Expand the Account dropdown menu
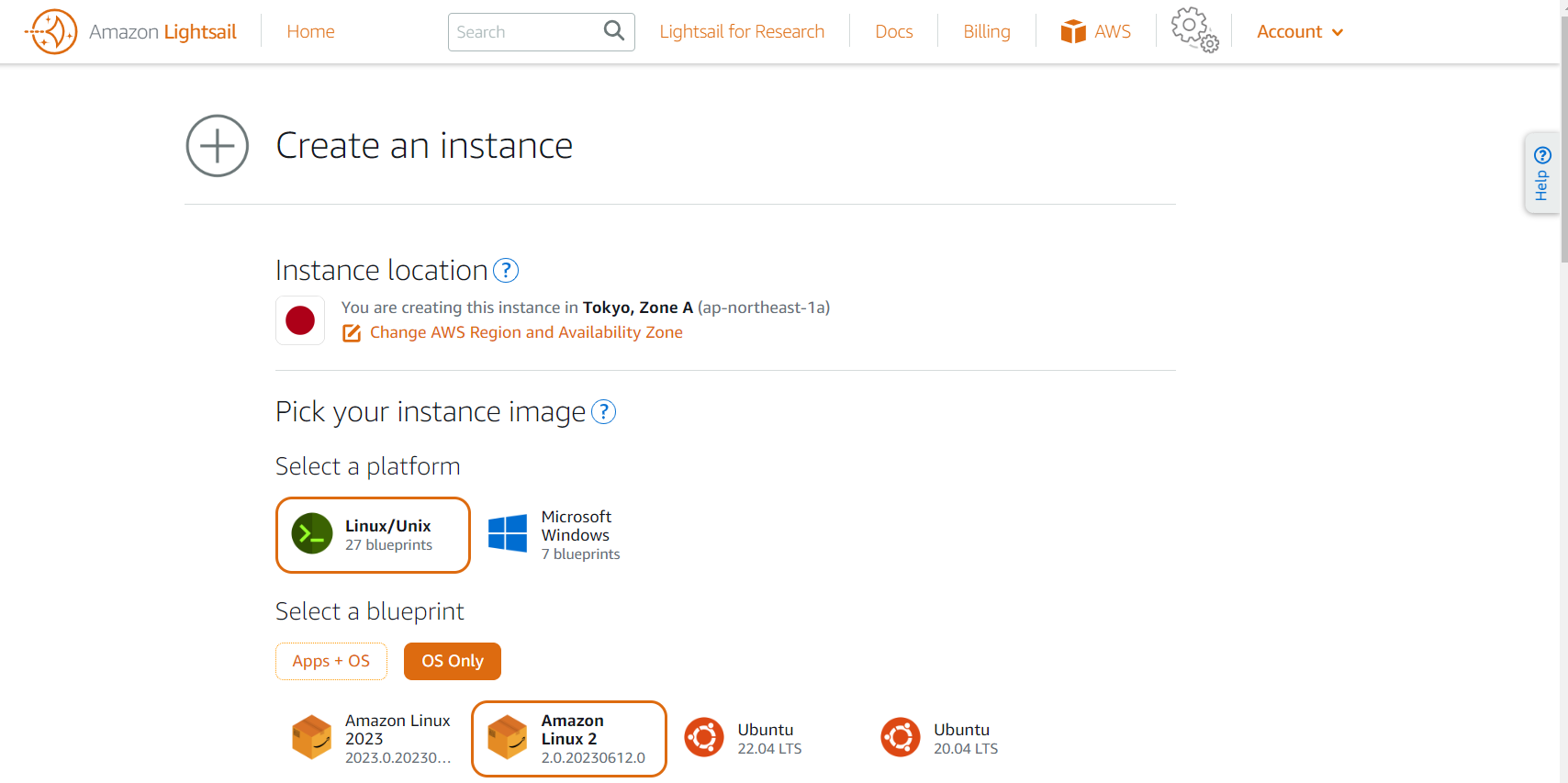1568x783 pixels. point(1299,32)
